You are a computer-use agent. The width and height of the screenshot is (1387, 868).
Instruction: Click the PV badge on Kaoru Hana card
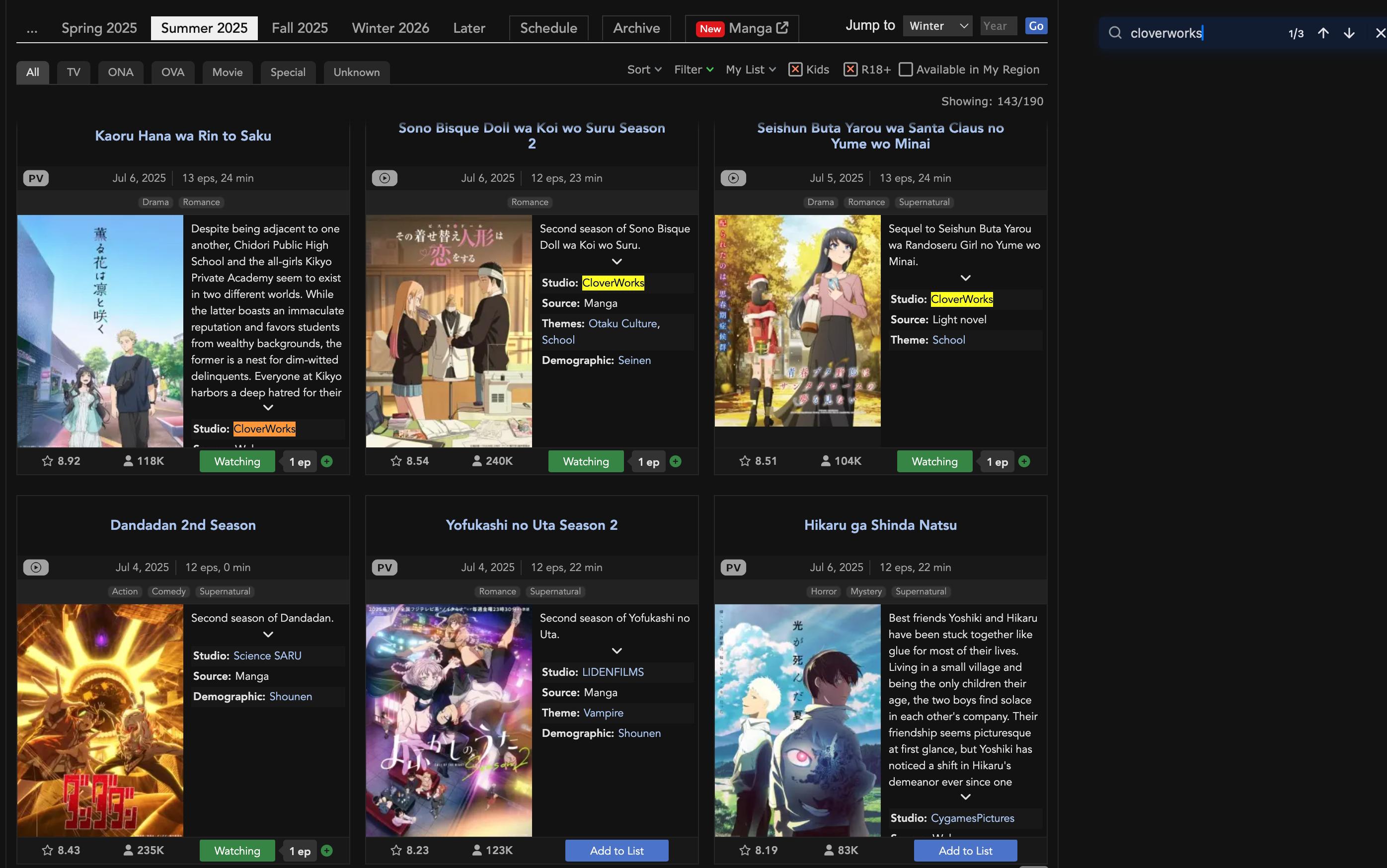pos(36,178)
